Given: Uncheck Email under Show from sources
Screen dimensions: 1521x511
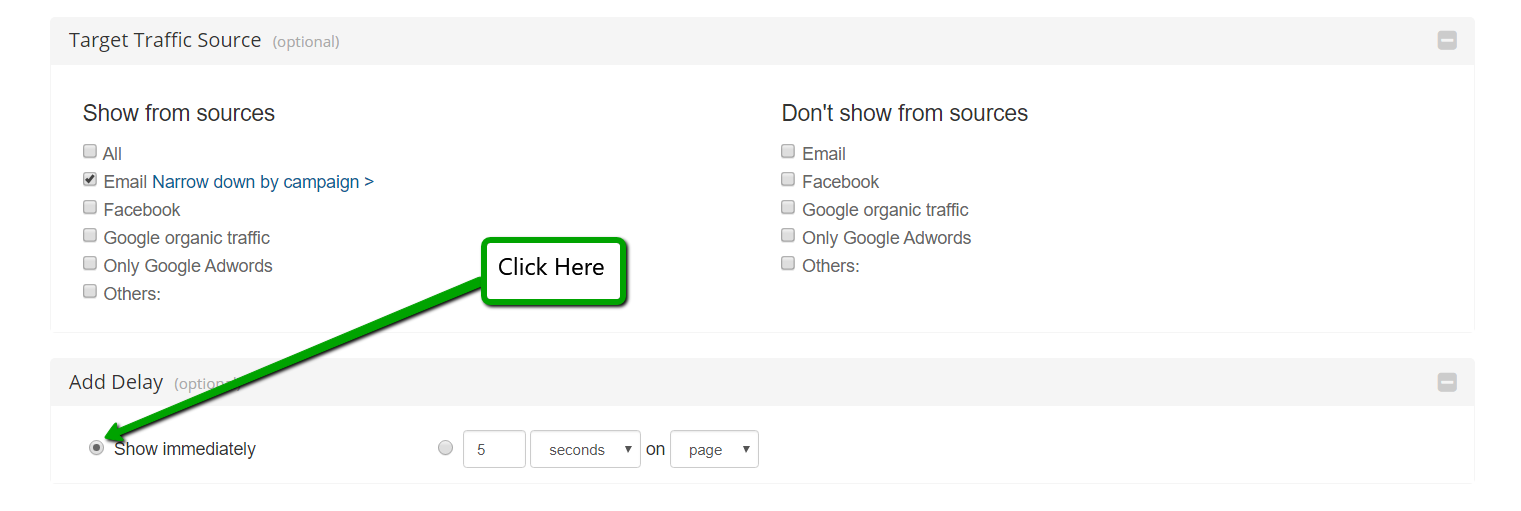Looking at the screenshot, I should [90, 180].
